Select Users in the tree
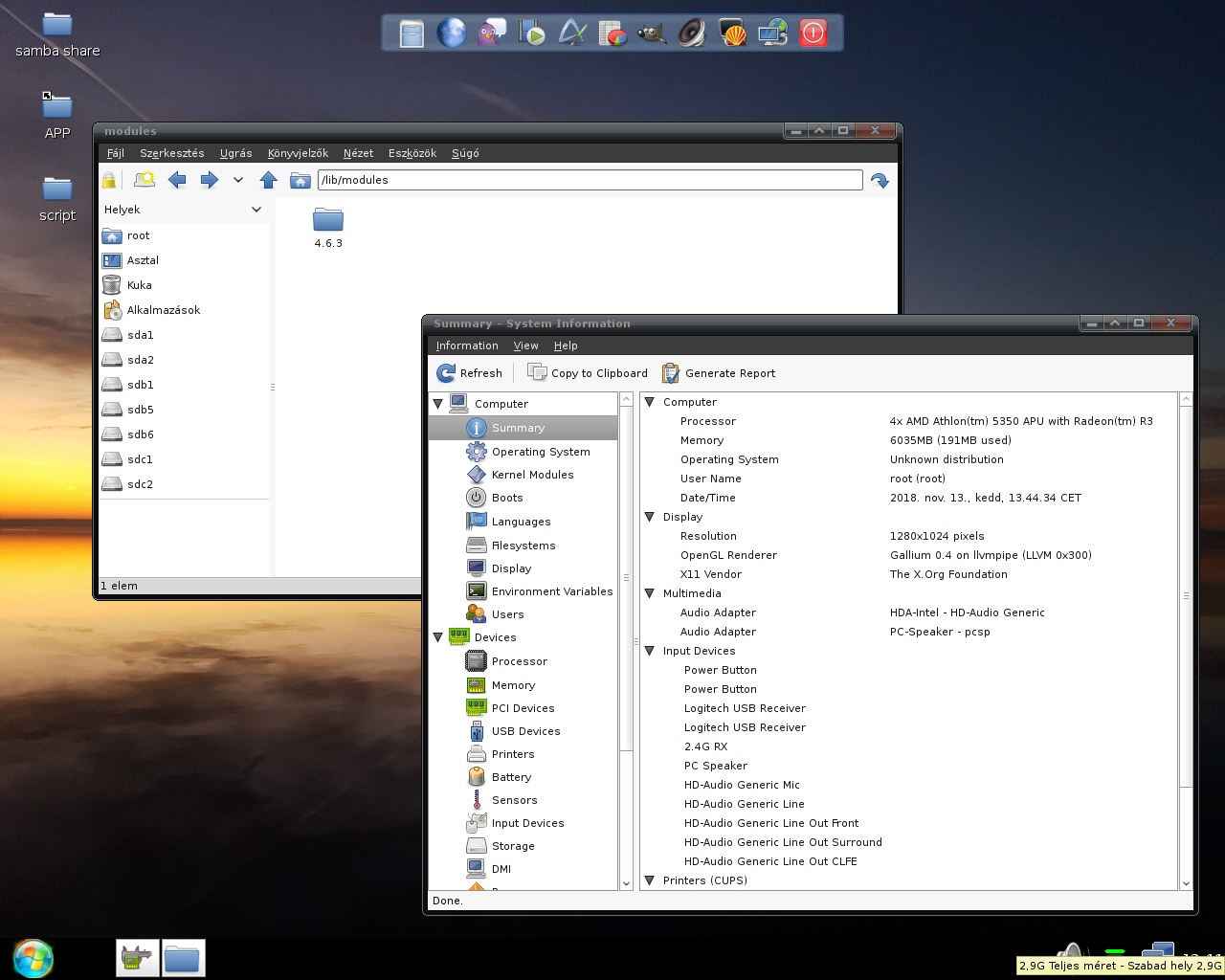This screenshot has width=1225, height=980. 507,614
